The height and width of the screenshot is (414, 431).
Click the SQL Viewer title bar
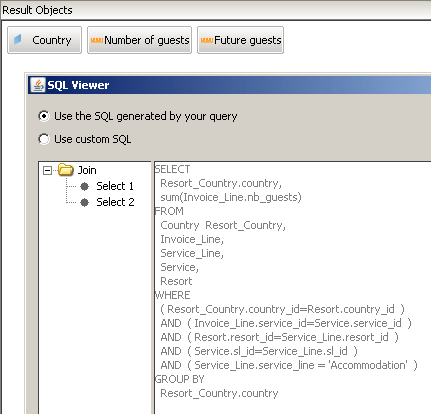229,85
